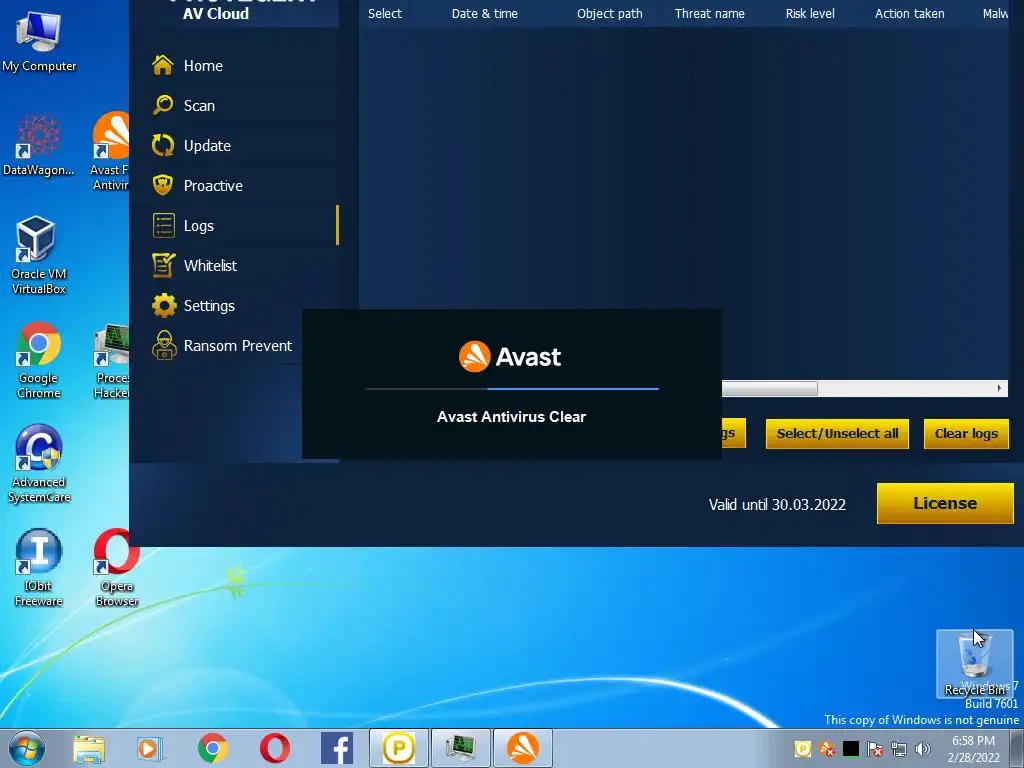This screenshot has width=1024, height=768.
Task: Click the Protegent tray icon
Action: pos(803,749)
